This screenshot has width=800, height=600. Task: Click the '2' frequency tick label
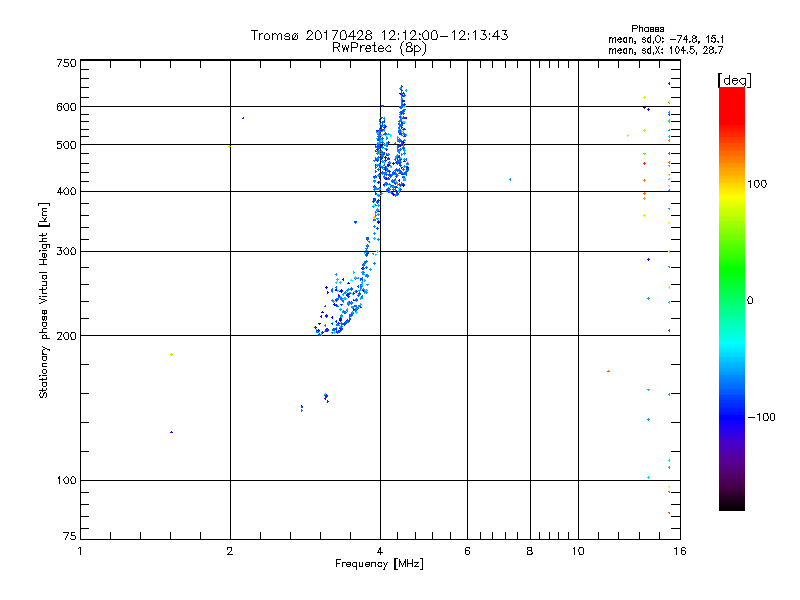coord(230,551)
